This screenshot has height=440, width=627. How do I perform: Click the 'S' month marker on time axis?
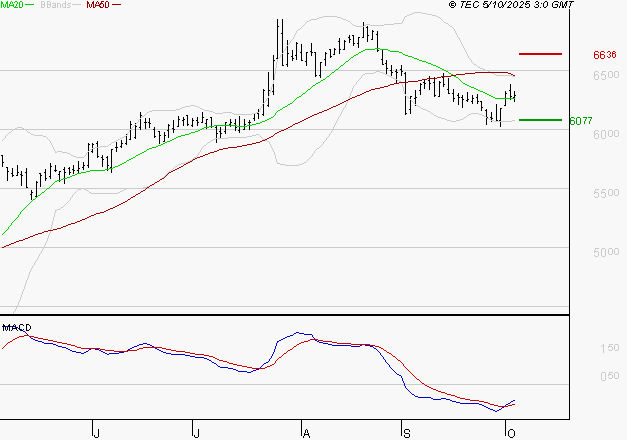tap(407, 432)
